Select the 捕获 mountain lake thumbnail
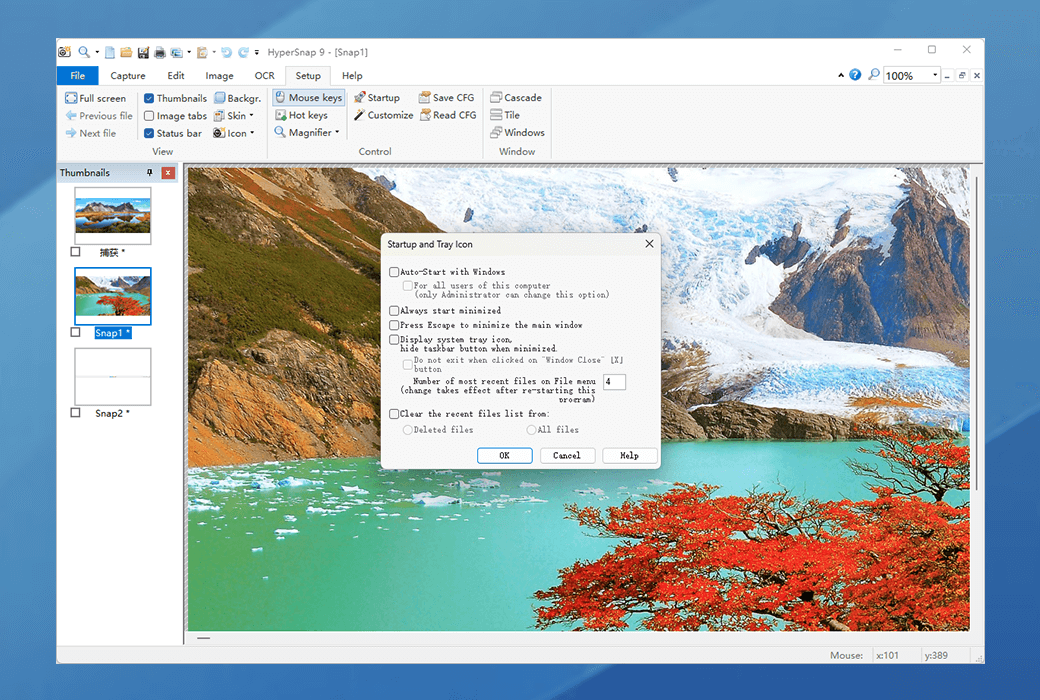1040x700 pixels. pos(113,216)
